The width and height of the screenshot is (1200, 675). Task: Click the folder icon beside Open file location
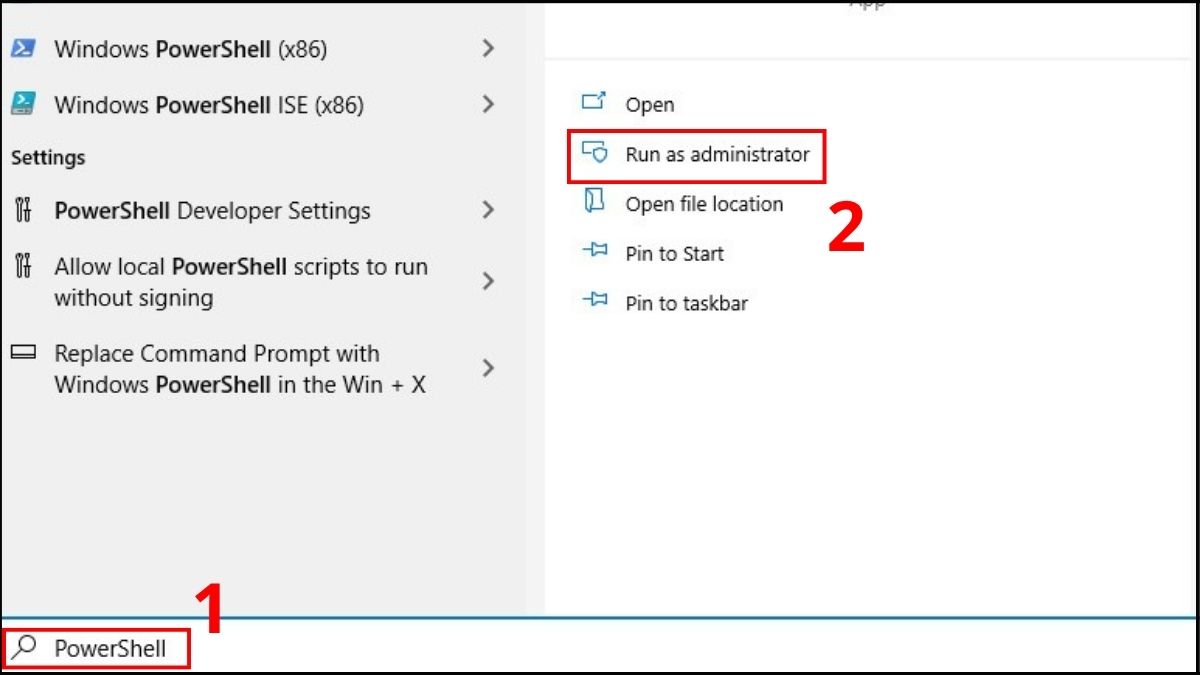click(593, 203)
